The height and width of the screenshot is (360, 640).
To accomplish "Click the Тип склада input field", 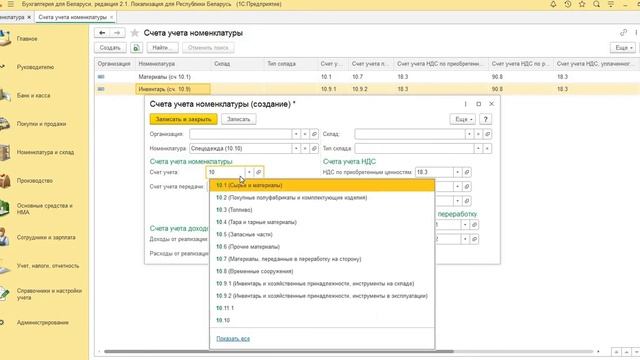I will [x=414, y=149].
